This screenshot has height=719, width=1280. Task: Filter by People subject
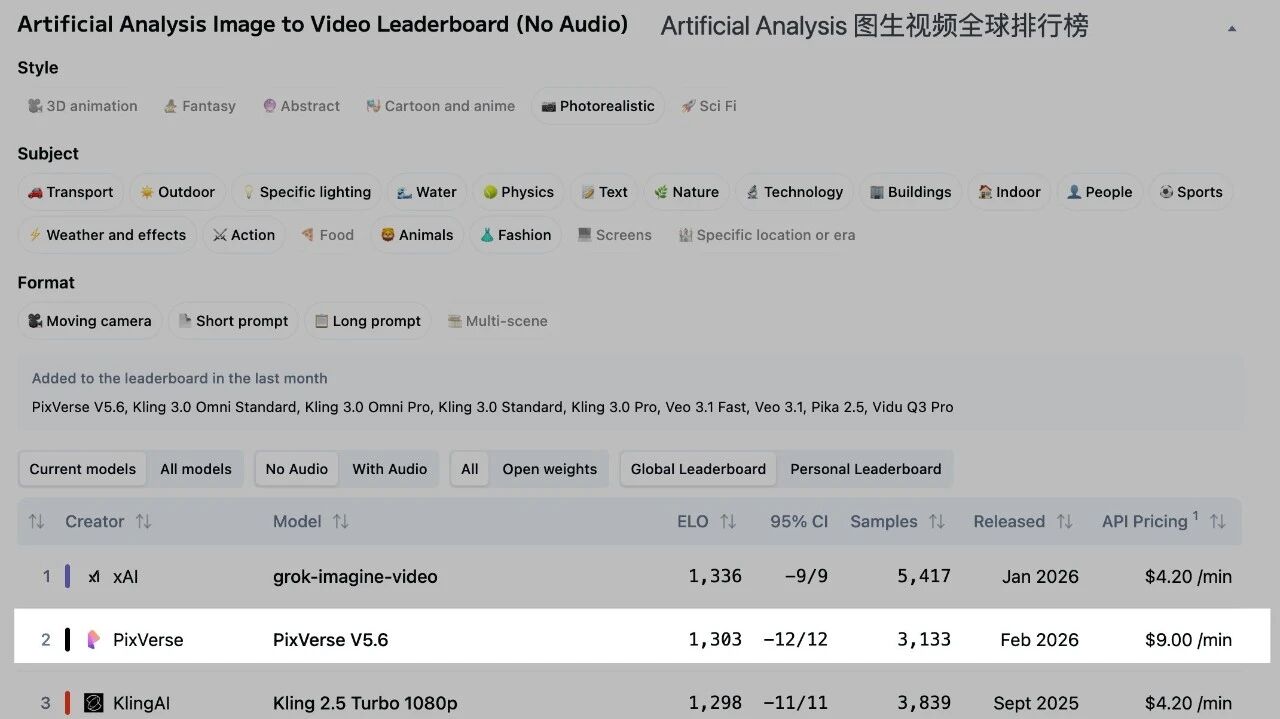pyautogui.click(x=1099, y=192)
